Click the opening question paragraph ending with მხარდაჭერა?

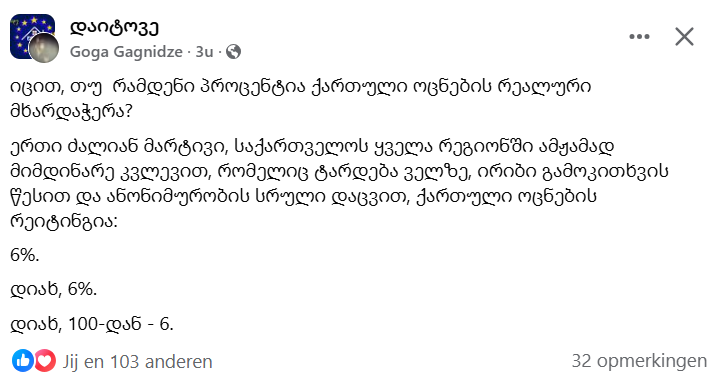coord(300,99)
